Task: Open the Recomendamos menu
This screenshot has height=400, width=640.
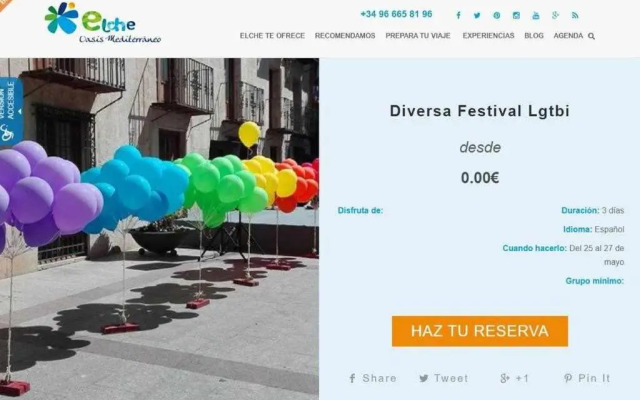Action: pos(345,36)
